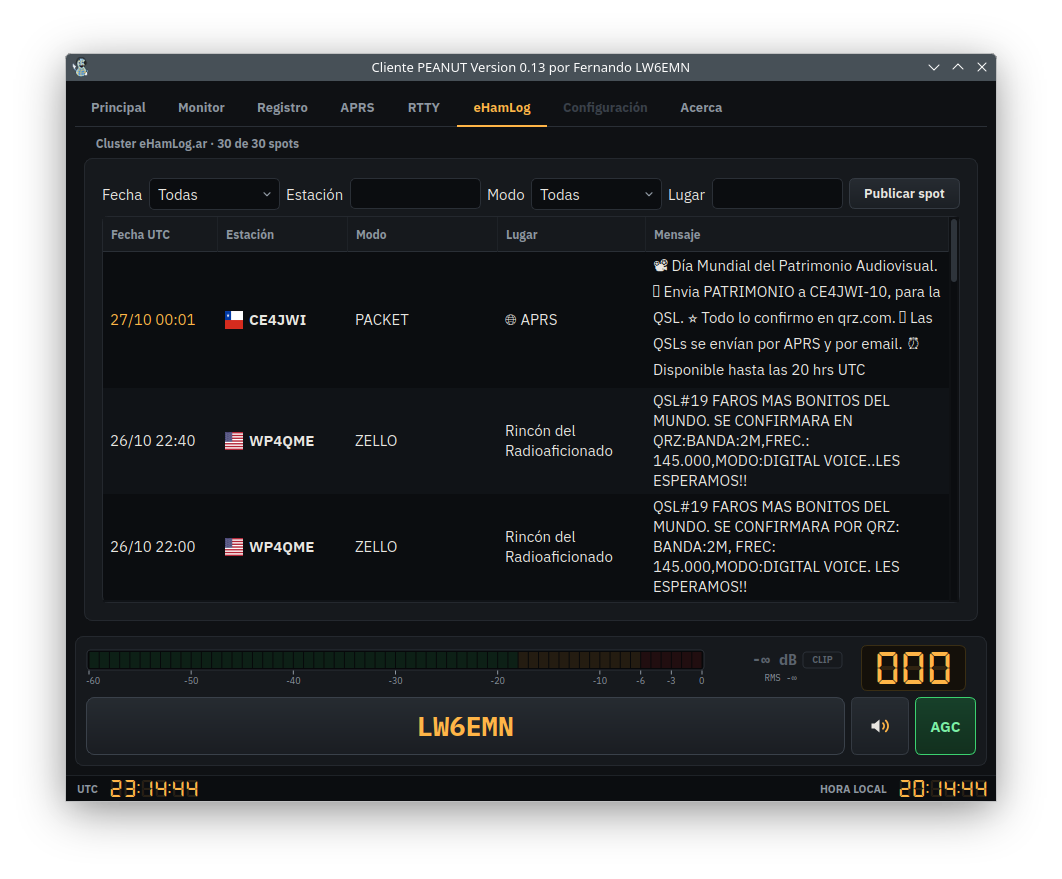Toggle the AGC button
1062x879 pixels.
945,726
